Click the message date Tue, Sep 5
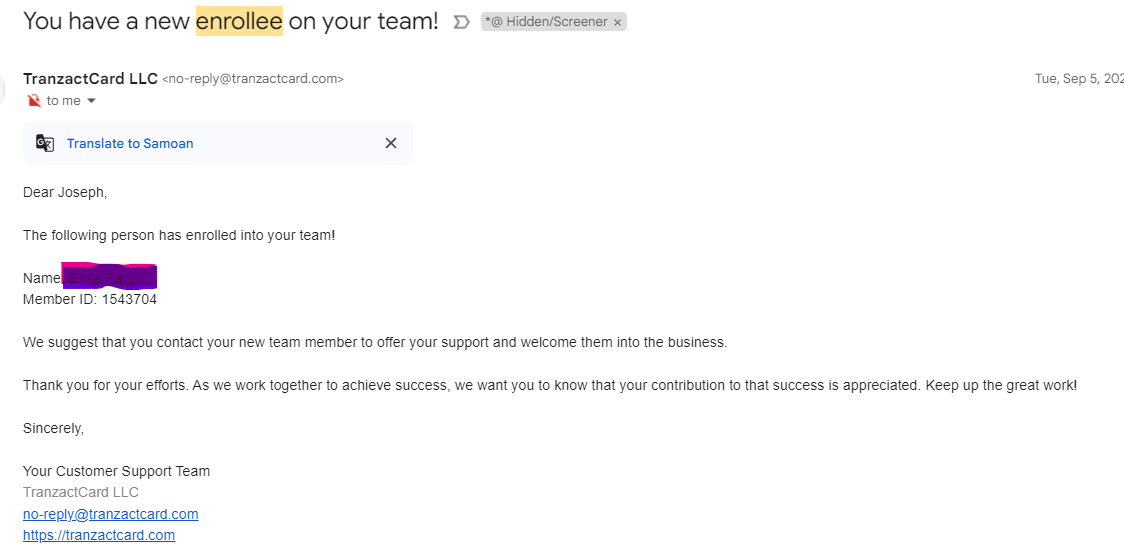This screenshot has width=1124, height=559. click(x=1079, y=79)
